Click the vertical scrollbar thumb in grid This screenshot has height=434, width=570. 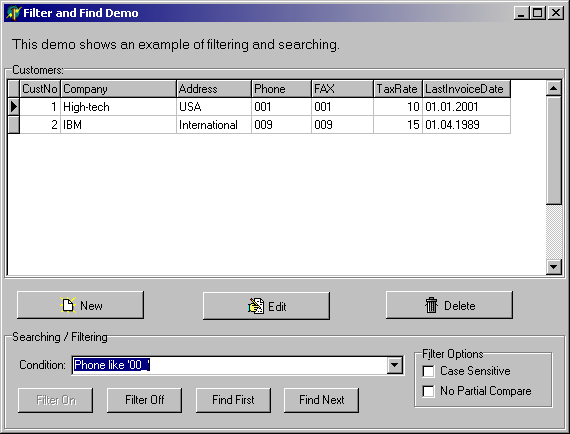click(554, 150)
